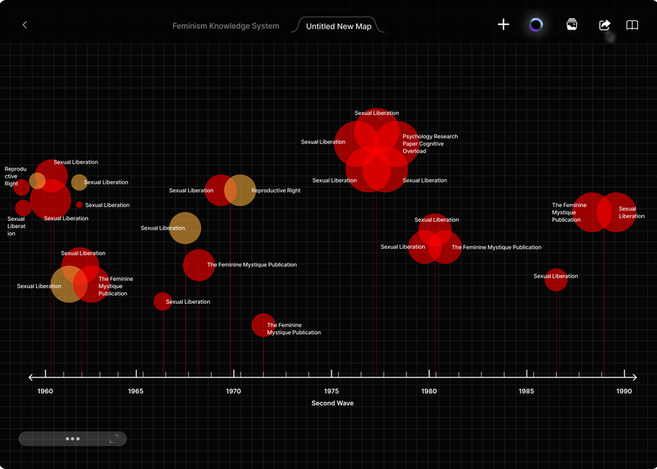Select the top red bubble of the 1980 cluster
Viewport: 657px width, 469px height.
click(x=435, y=230)
